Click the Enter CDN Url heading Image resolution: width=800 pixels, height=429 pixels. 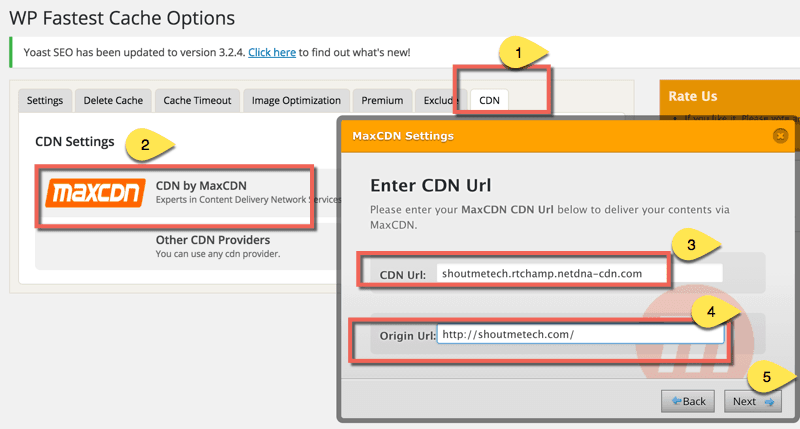coord(431,185)
